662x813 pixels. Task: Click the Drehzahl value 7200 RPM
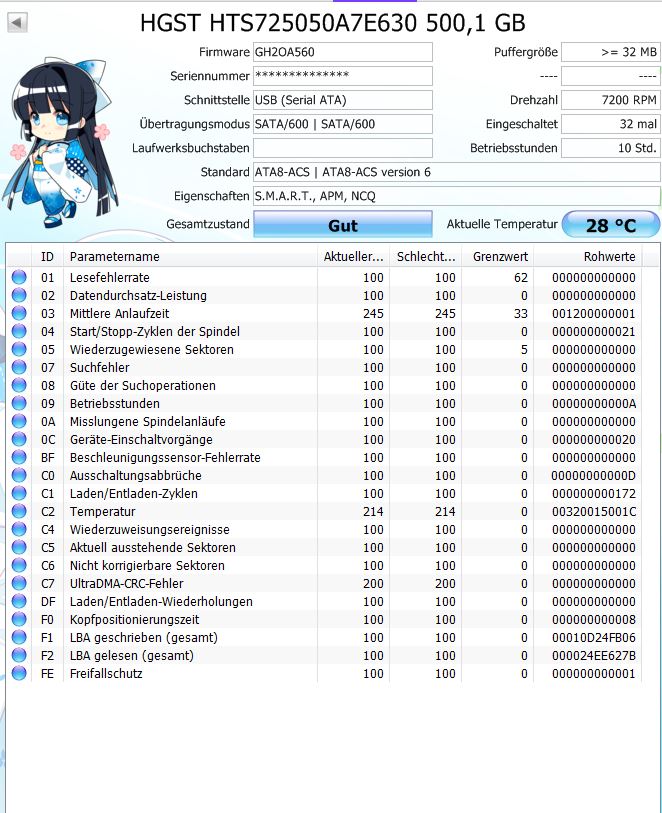(611, 100)
